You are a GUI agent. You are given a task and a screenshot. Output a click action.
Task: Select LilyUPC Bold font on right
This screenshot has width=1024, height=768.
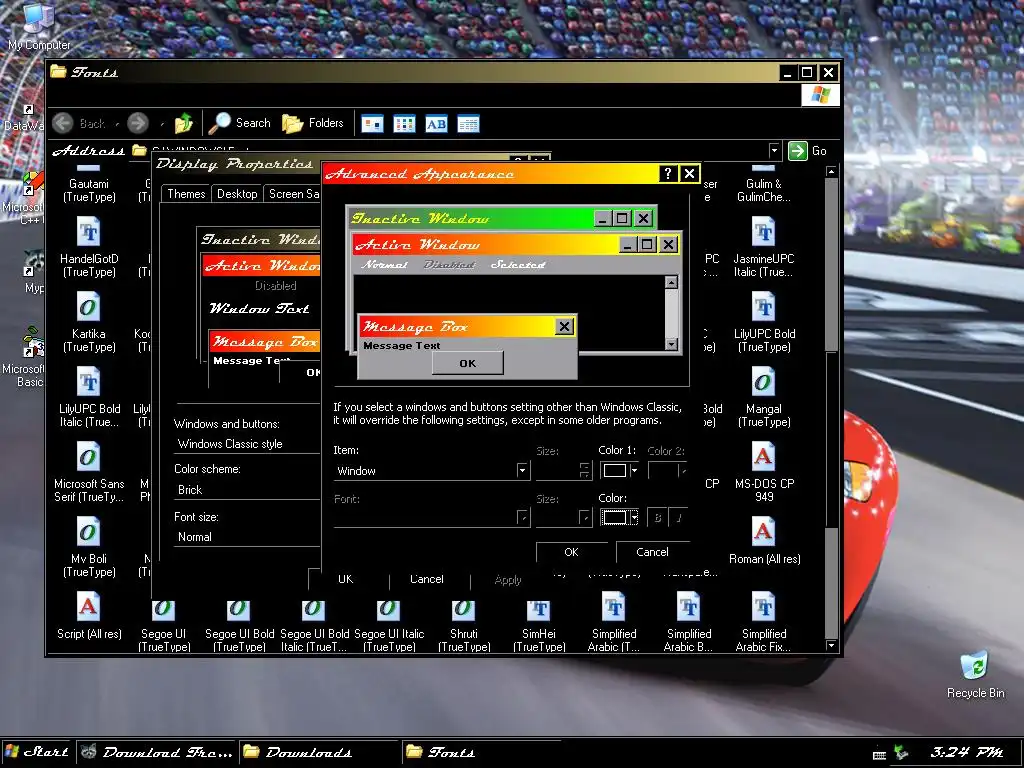tap(763, 323)
